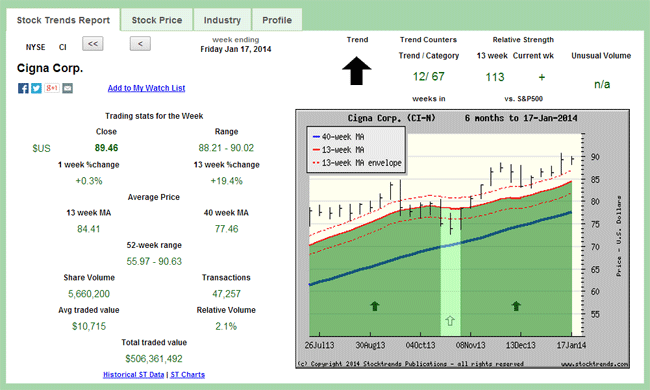Click the 04Oct13 axis date label
650x390 pixels.
point(420,345)
